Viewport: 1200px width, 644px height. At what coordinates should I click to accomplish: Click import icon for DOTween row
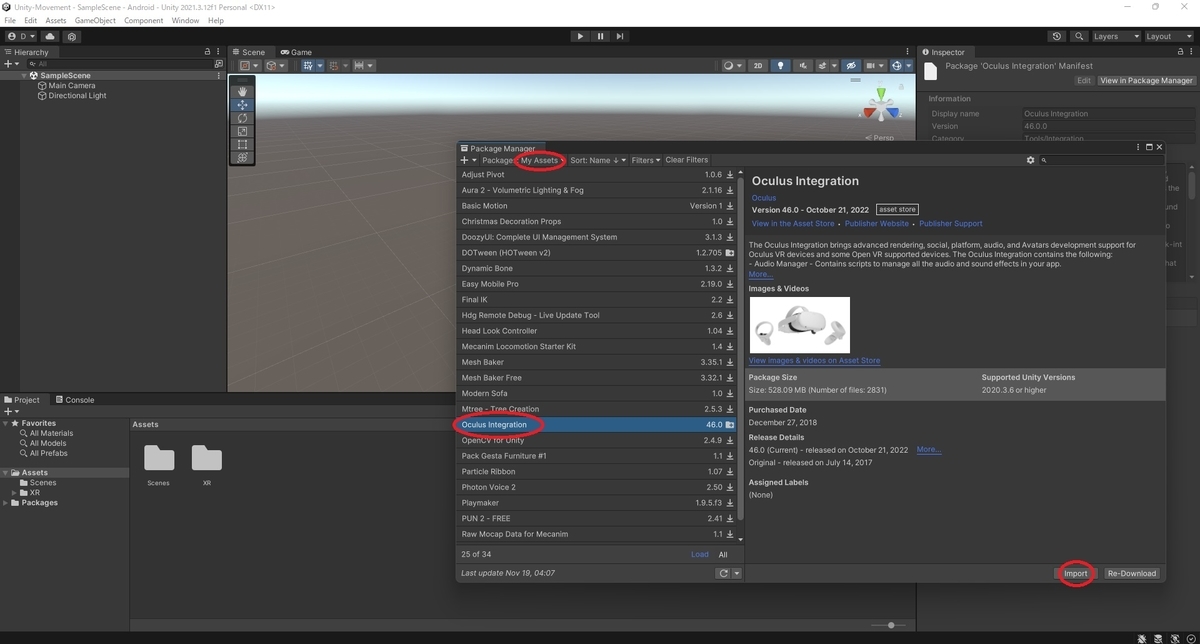pos(730,253)
